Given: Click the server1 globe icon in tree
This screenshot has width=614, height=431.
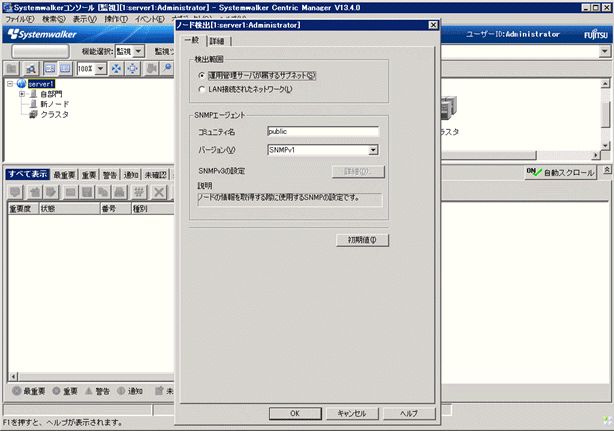Looking at the screenshot, I should click(x=22, y=83).
